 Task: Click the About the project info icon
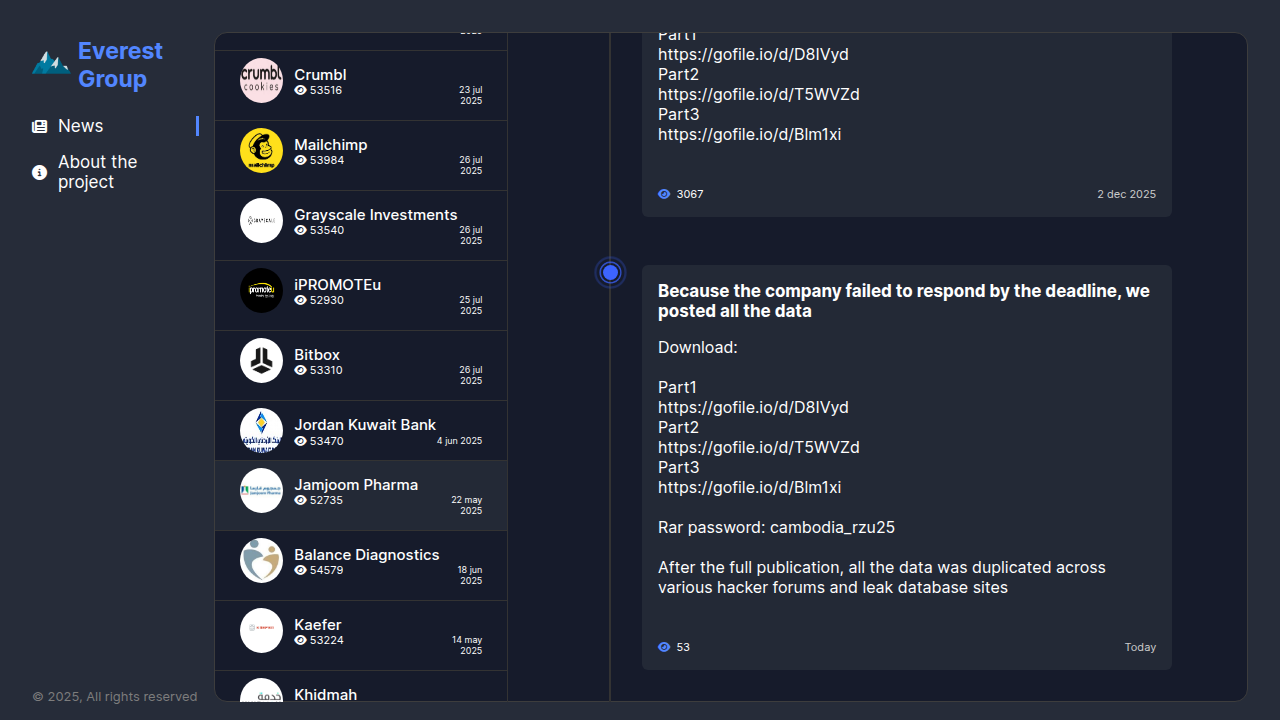pos(40,172)
